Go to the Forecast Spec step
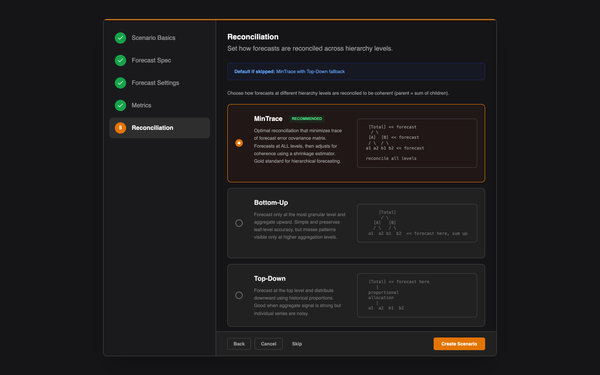 coord(159,60)
